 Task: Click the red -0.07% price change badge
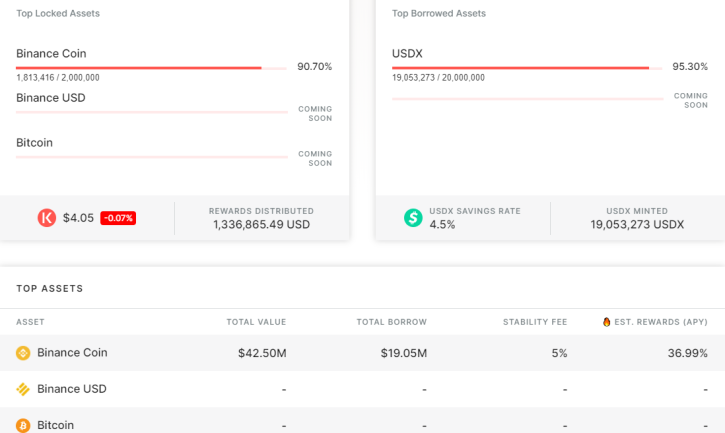click(x=118, y=218)
